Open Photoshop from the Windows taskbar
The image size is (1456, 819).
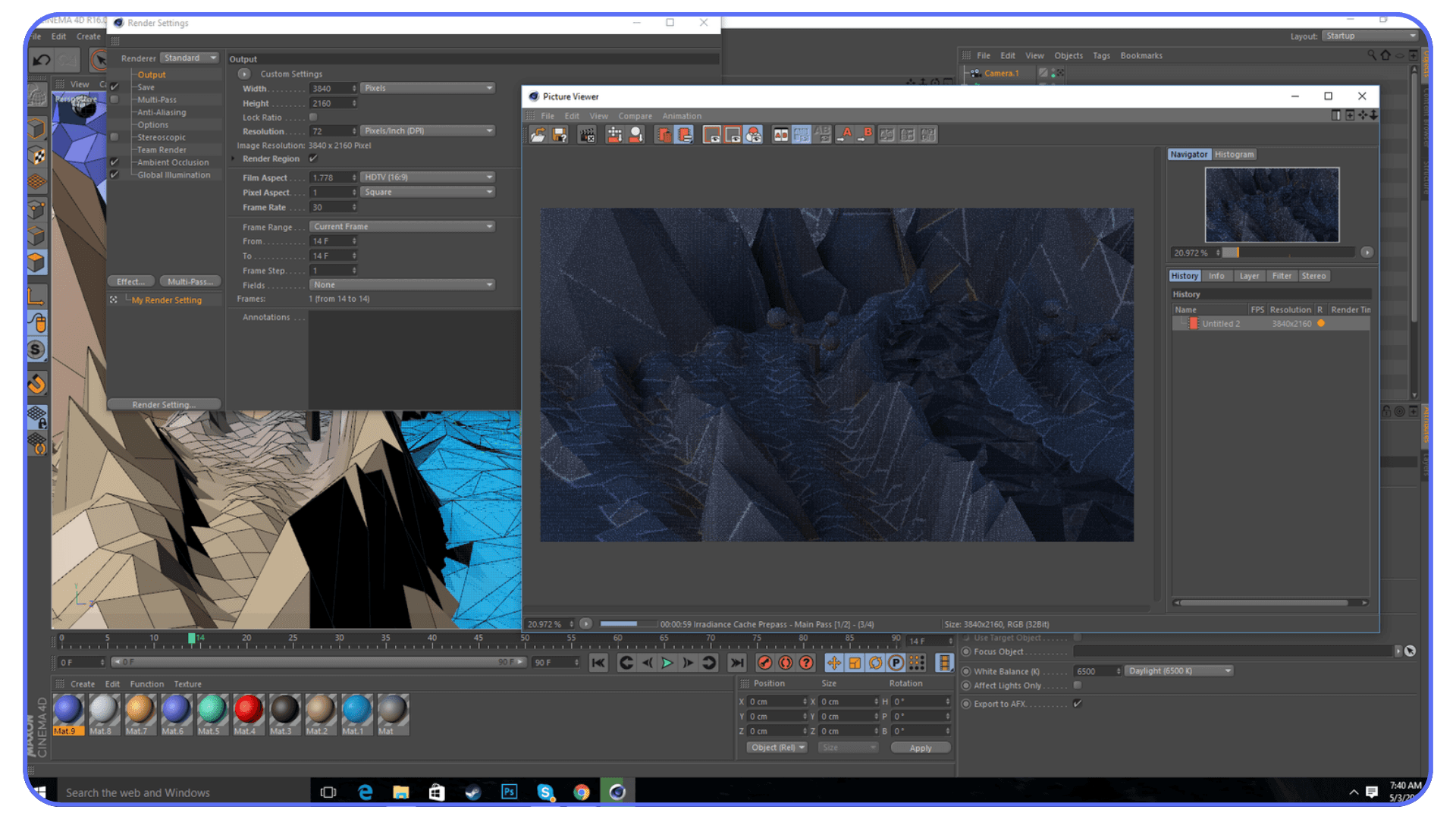pos(509,792)
